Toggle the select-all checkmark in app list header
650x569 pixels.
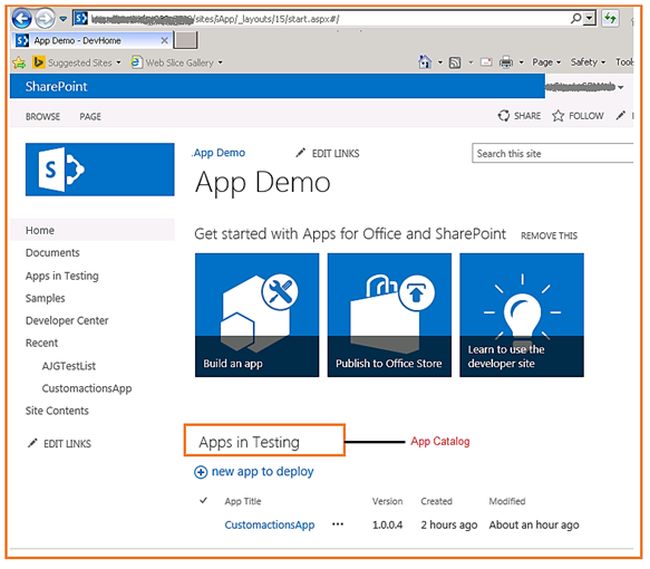[203, 501]
